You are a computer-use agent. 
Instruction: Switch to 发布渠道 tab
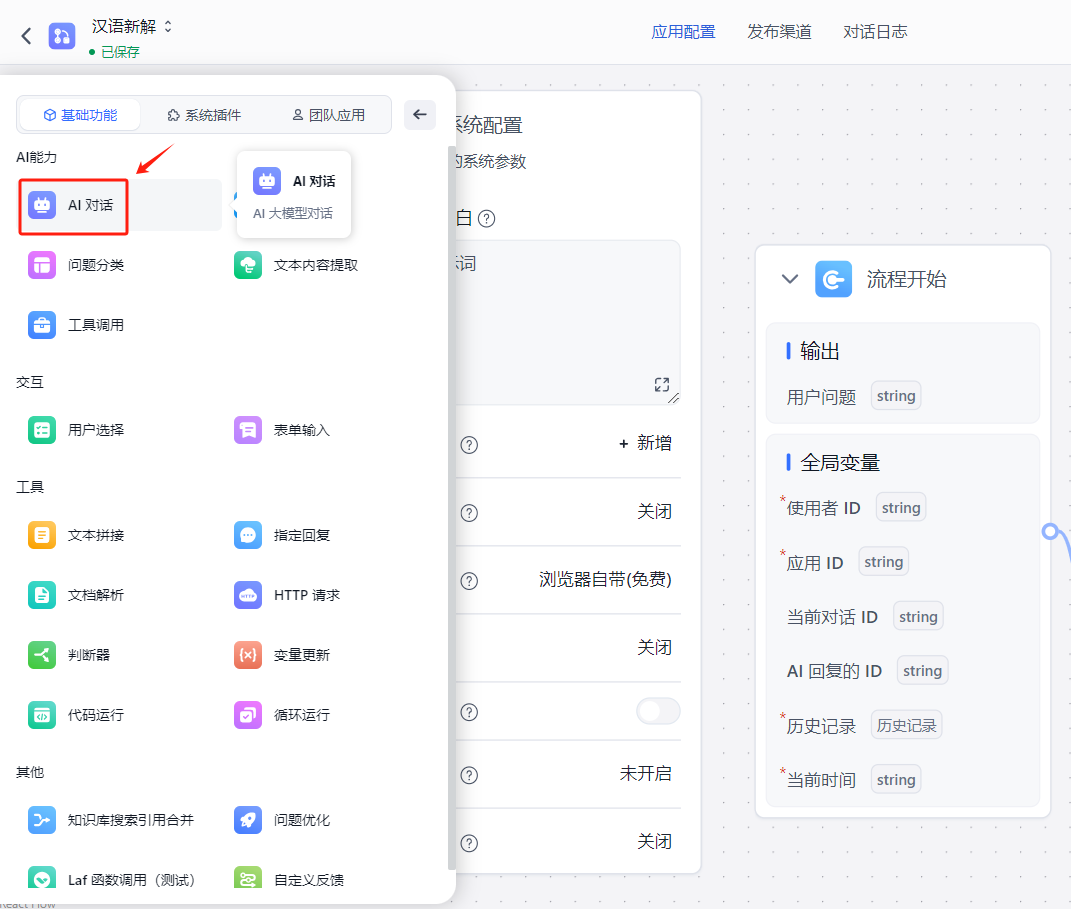tap(779, 32)
